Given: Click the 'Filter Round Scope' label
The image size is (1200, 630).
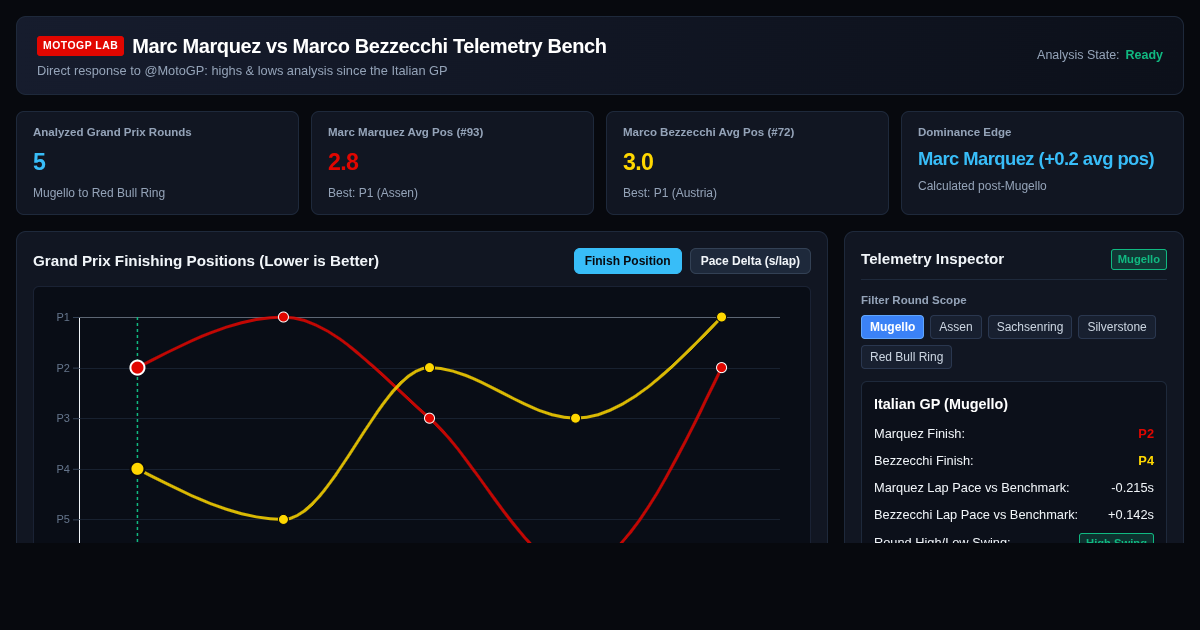Looking at the screenshot, I should click(x=914, y=300).
